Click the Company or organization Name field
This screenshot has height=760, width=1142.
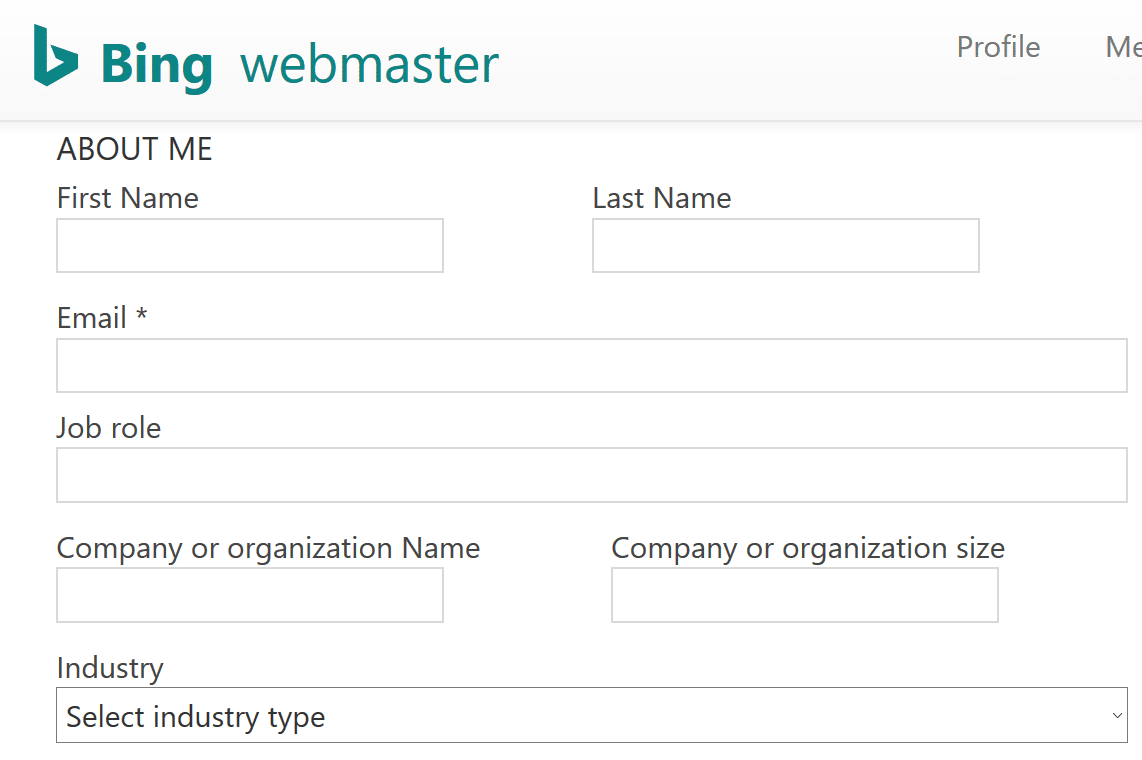[249, 595]
